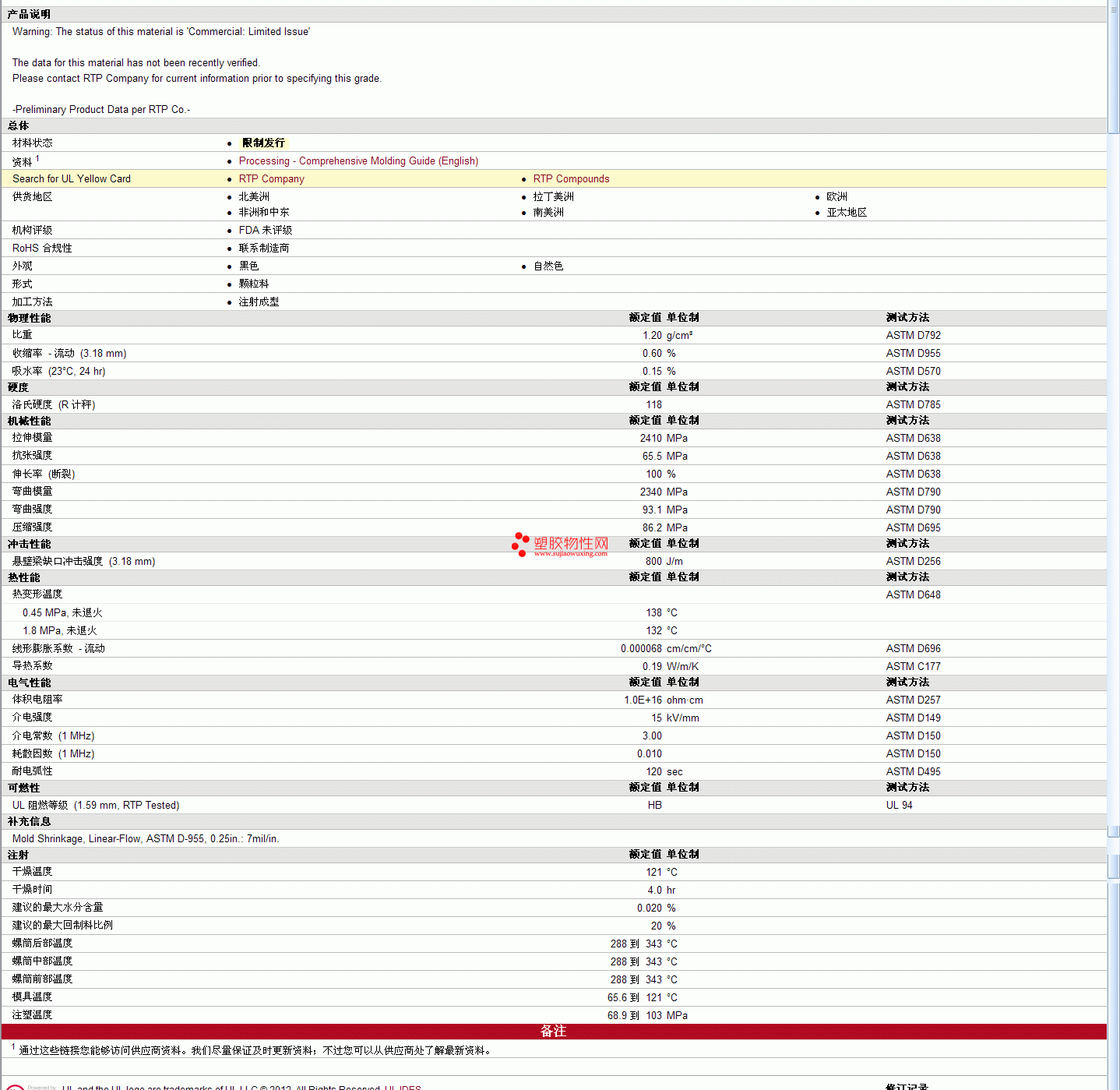Click the 注射成型 processing method value
The image size is (1120, 1090).
click(x=259, y=302)
